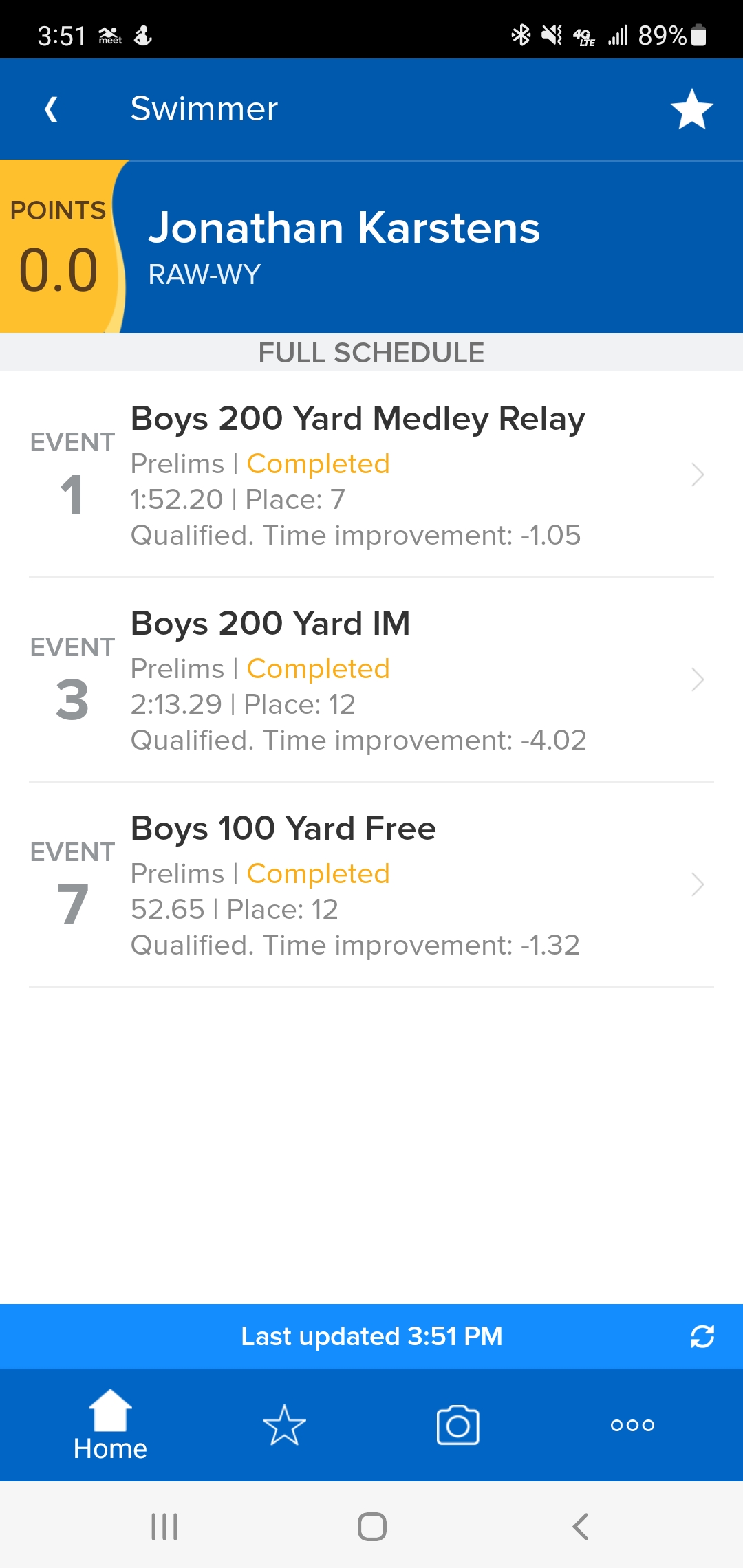
Task: Open the Boys 100 Yard Free event
Action: tap(283, 829)
